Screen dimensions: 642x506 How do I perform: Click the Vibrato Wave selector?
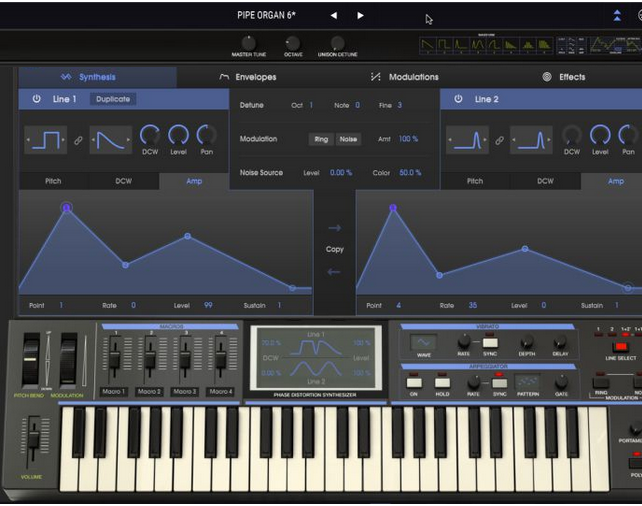[423, 342]
